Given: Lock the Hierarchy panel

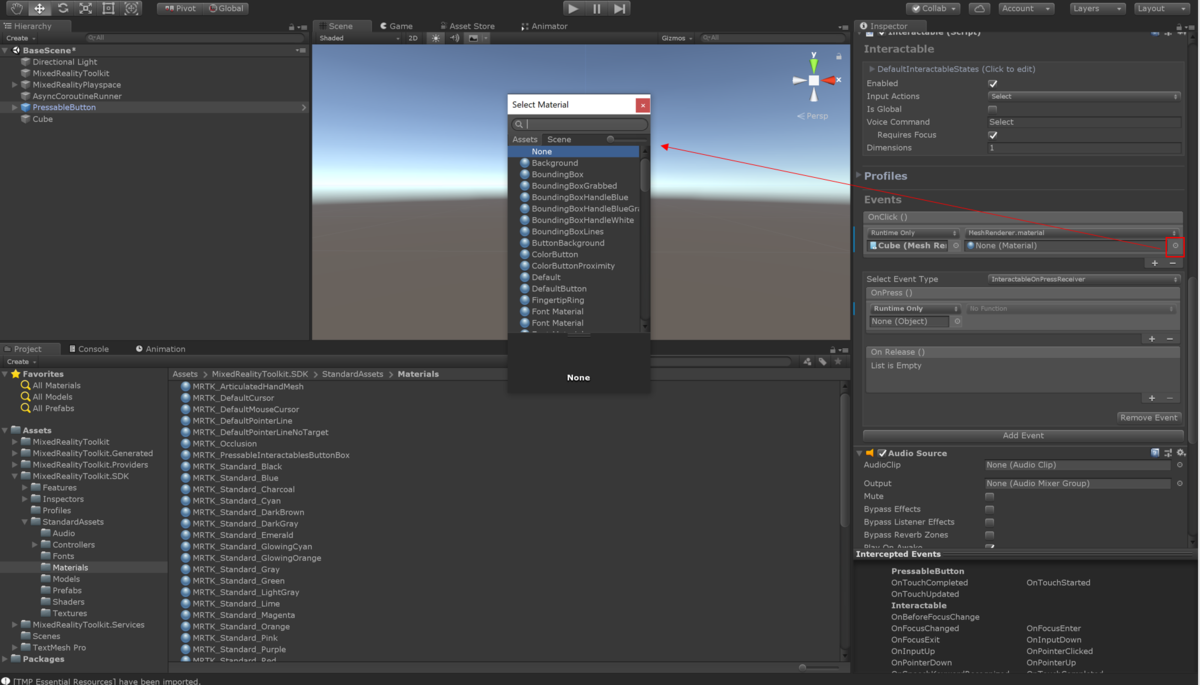Looking at the screenshot, I should pos(292,27).
